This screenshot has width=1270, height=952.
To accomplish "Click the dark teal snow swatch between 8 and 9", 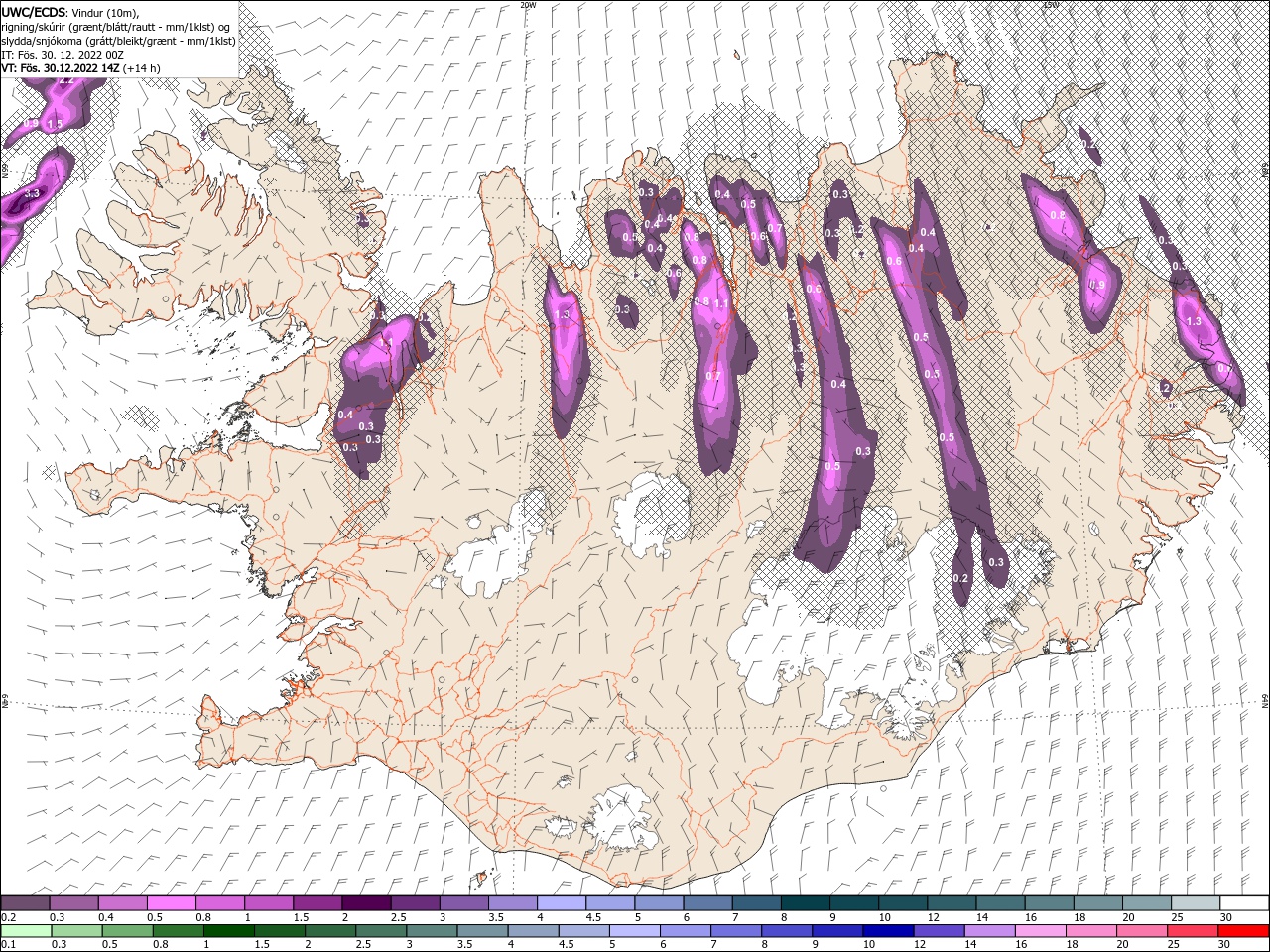I will tap(806, 902).
